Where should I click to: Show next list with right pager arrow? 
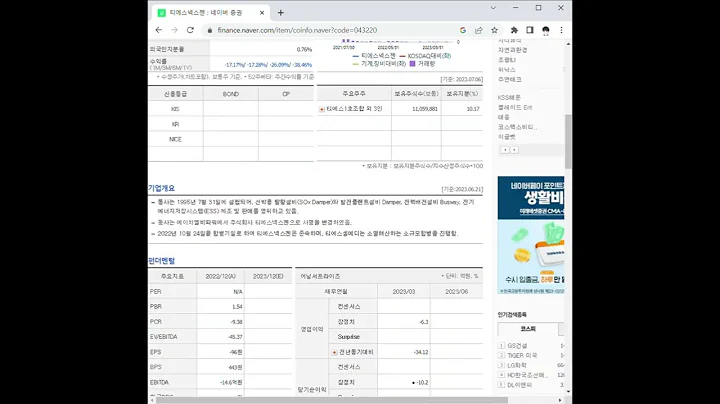tap(514, 150)
